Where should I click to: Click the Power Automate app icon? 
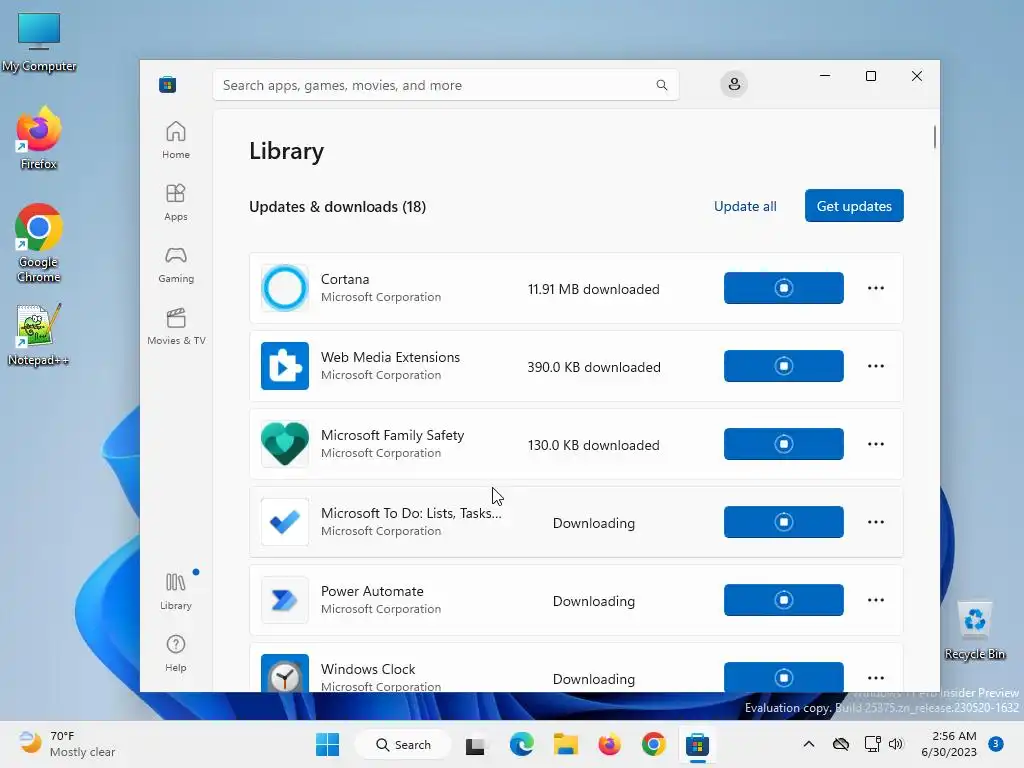[x=285, y=600]
